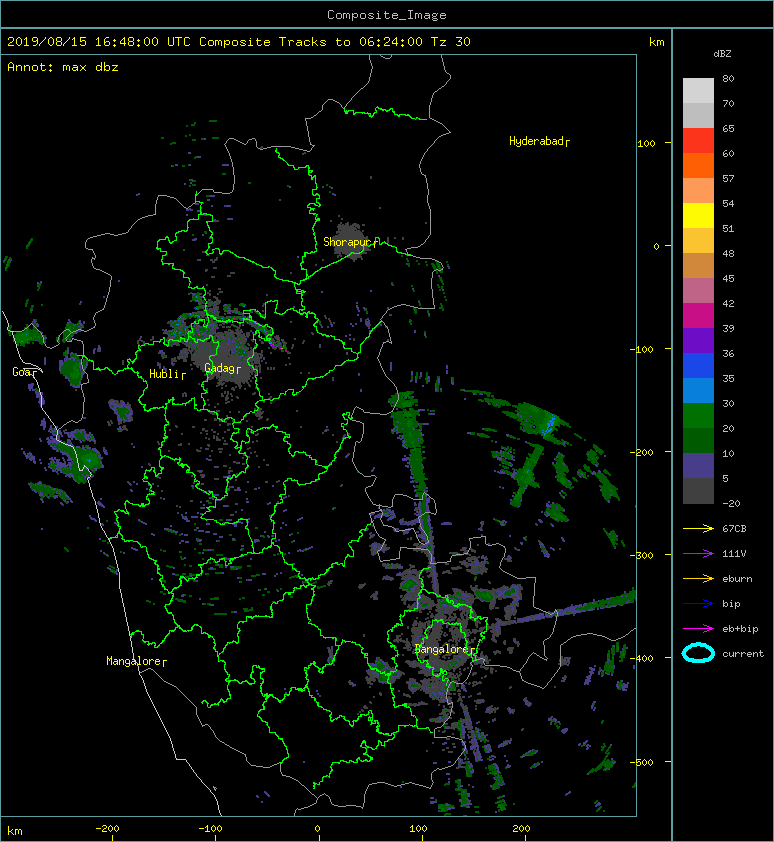The height and width of the screenshot is (842, 774).
Task: Click the -300 tick on vertical axis
Action: click(641, 555)
